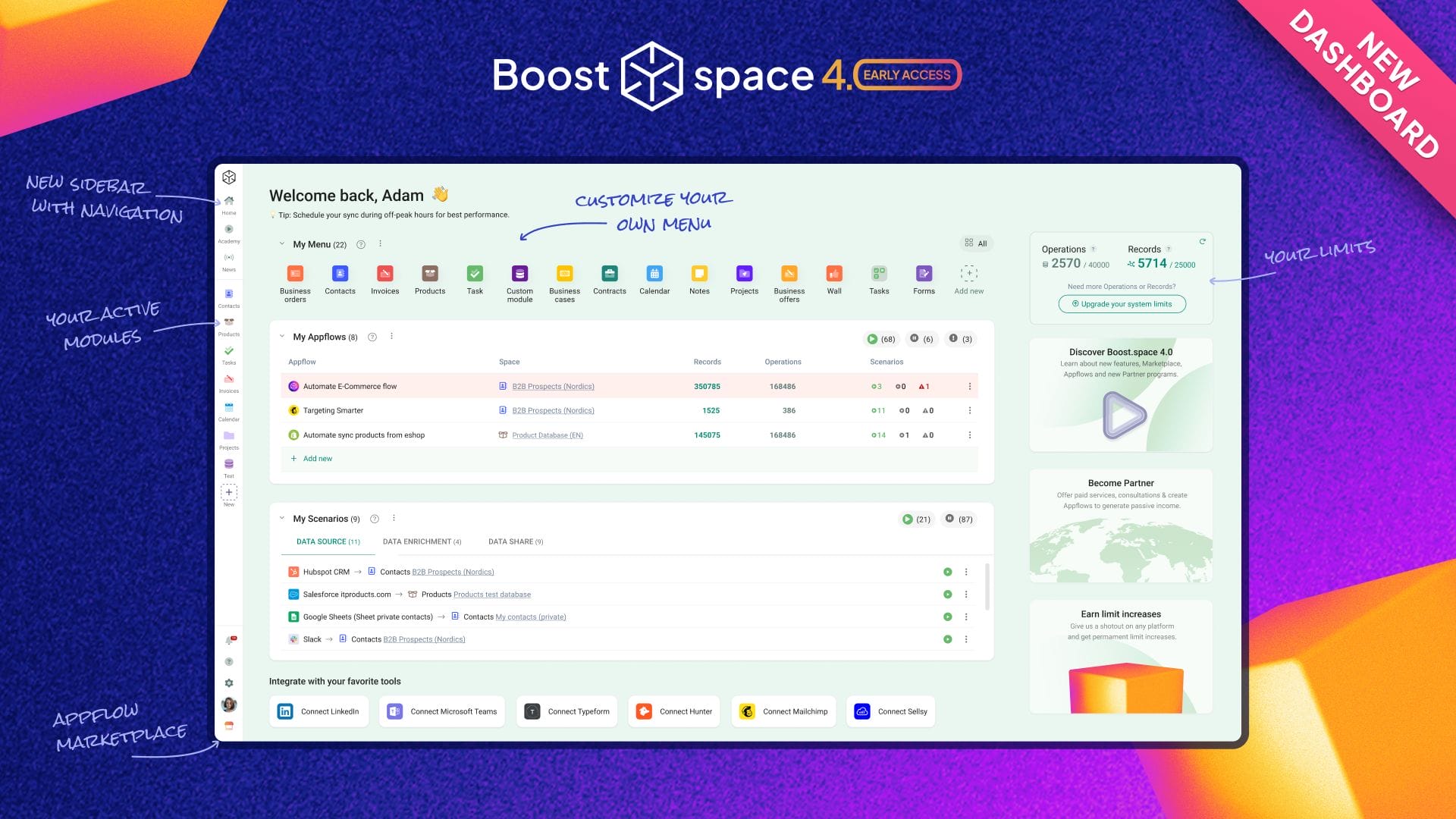Play the Discover Boost.space 4.0 video
The height and width of the screenshot is (819, 1456).
[1123, 415]
